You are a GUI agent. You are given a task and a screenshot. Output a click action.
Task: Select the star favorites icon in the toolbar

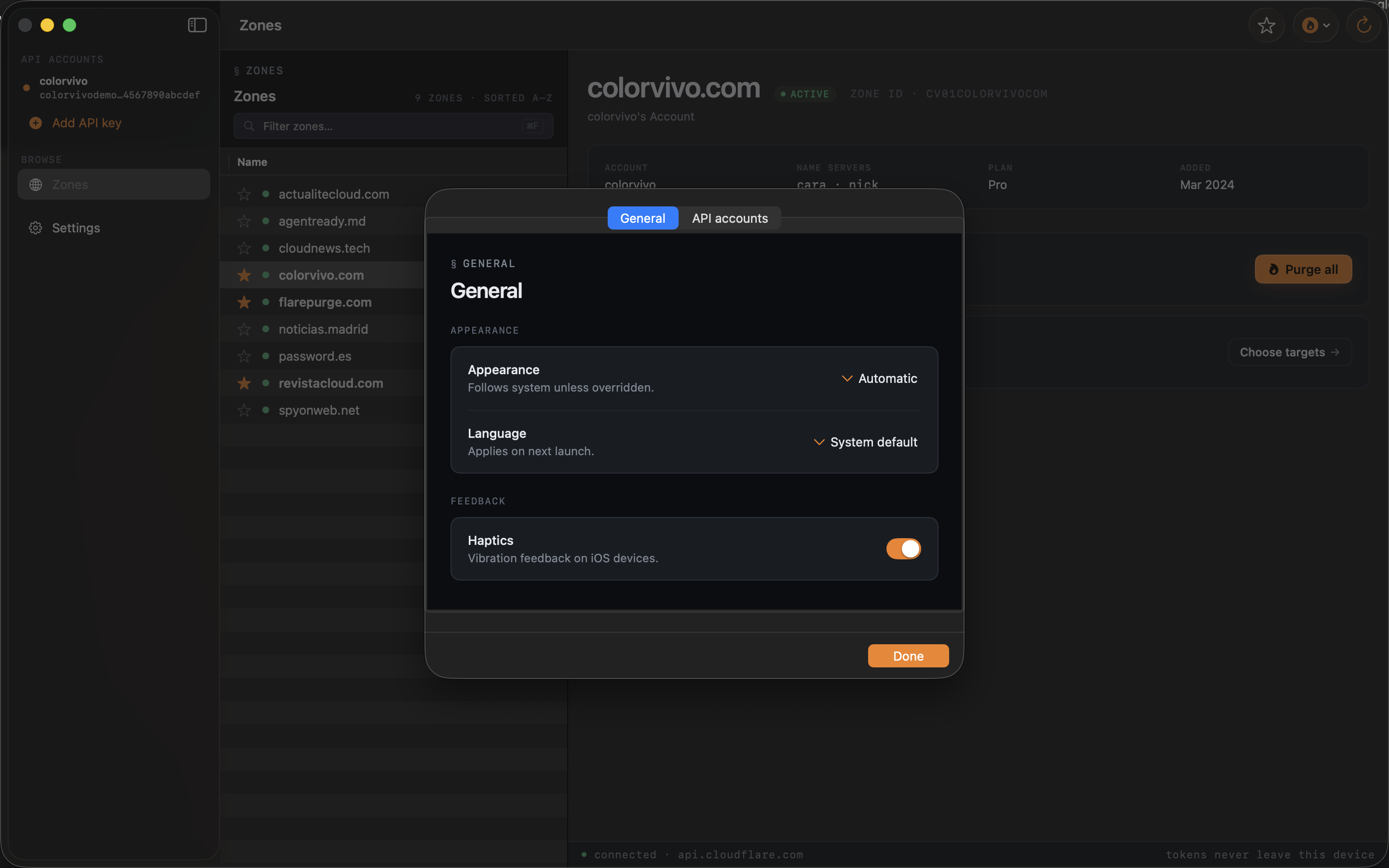[1266, 25]
